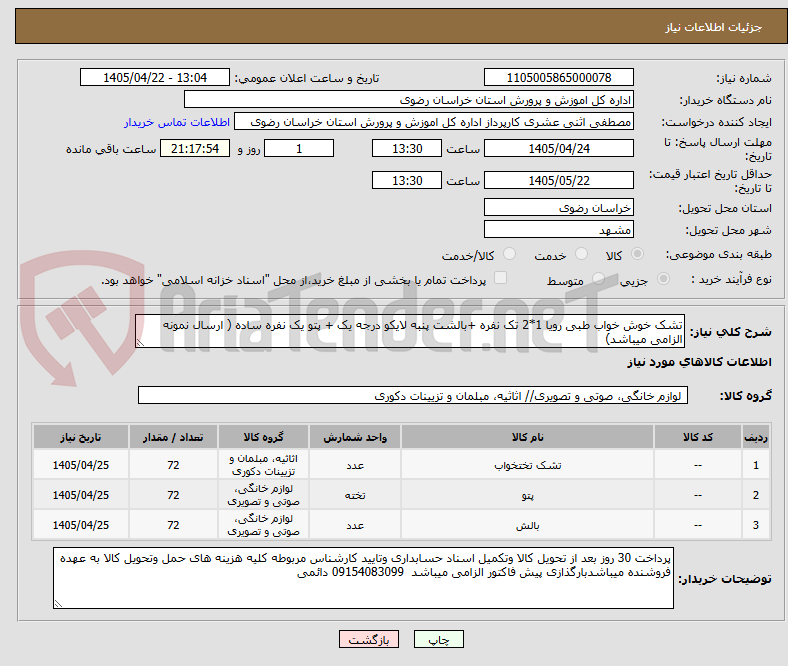
Task: Select the خدمت radio button
Action: (581, 254)
